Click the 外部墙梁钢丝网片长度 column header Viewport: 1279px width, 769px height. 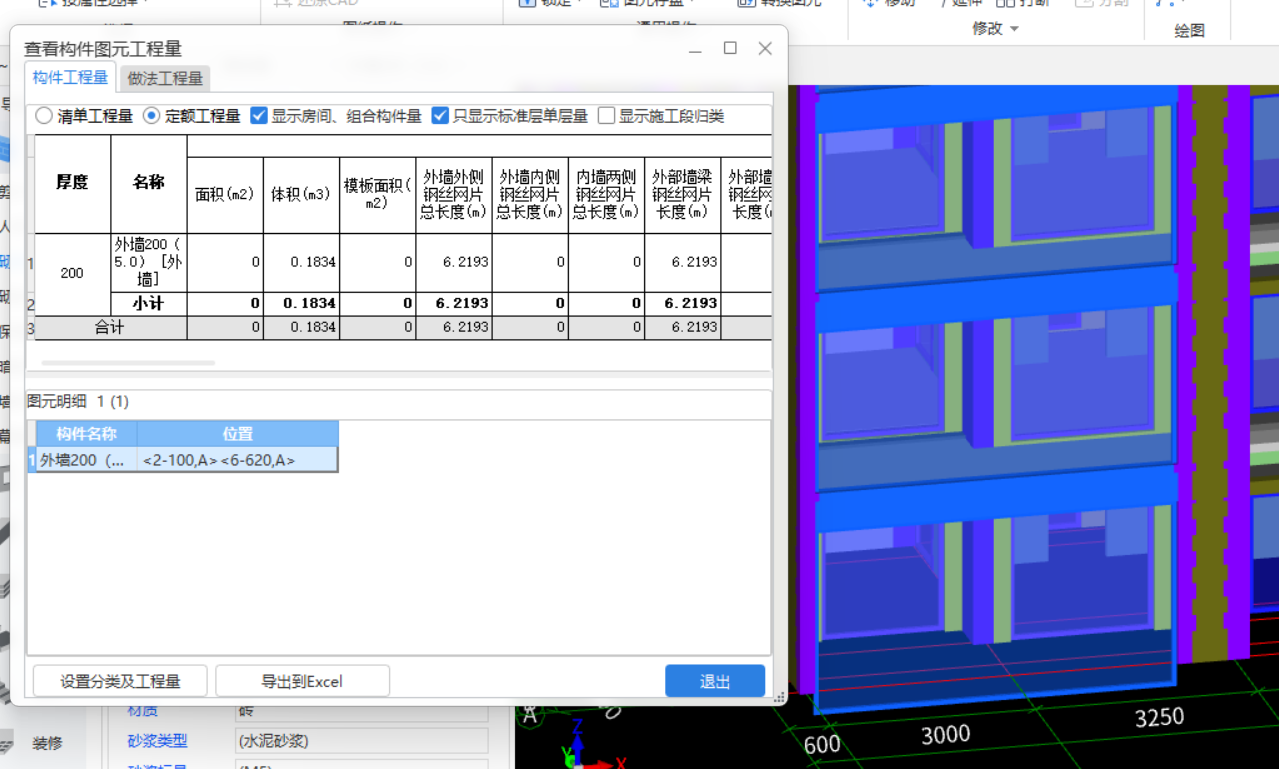(x=682, y=194)
